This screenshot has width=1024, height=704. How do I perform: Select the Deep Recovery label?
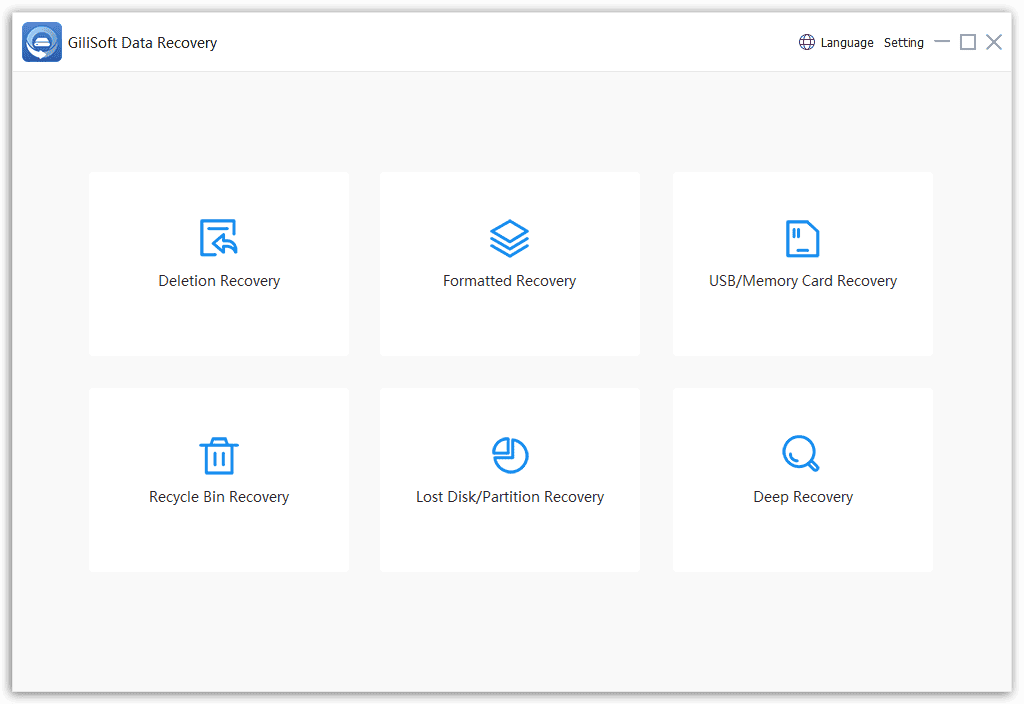click(803, 497)
